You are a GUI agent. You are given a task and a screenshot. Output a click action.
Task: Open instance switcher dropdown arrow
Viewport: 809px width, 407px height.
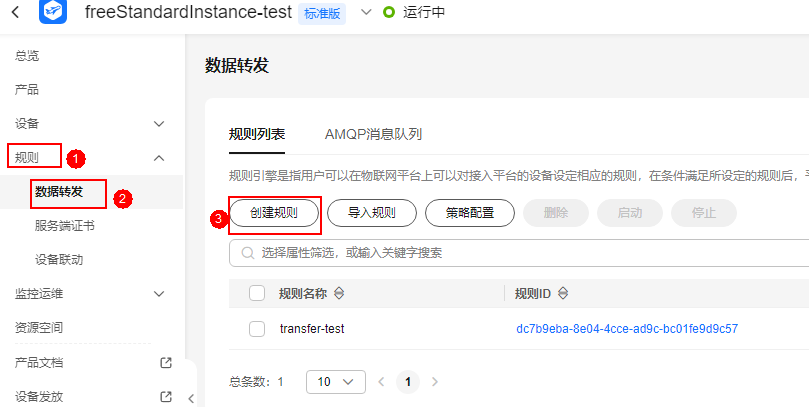365,13
